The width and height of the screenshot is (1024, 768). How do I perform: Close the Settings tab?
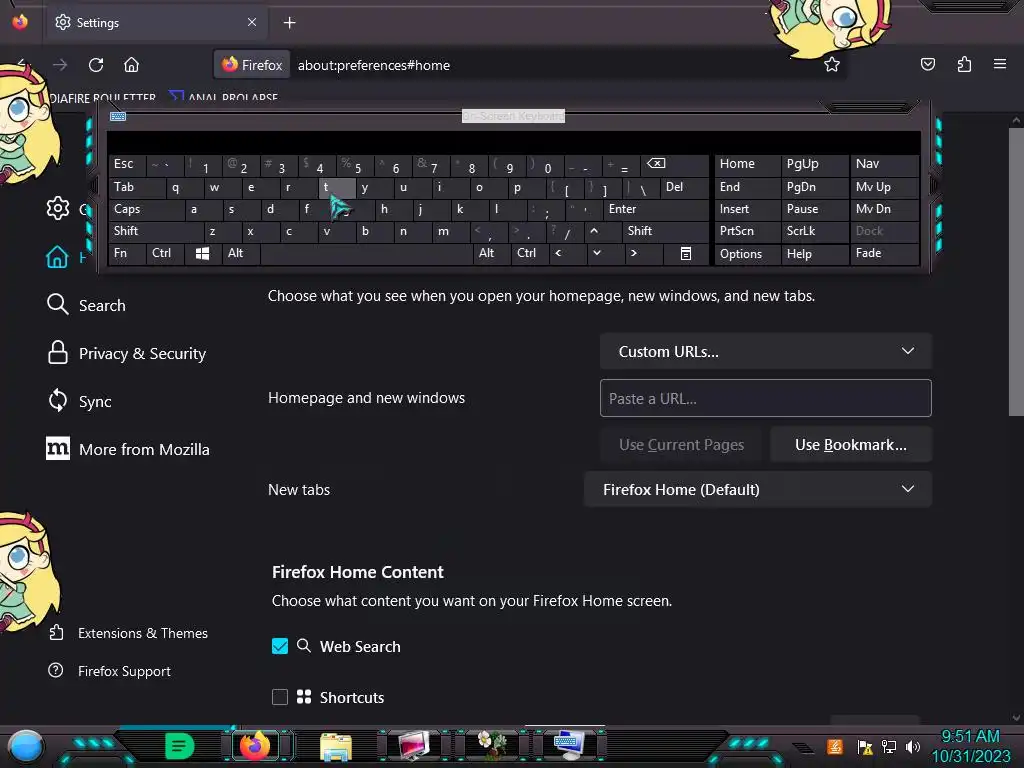pos(252,22)
